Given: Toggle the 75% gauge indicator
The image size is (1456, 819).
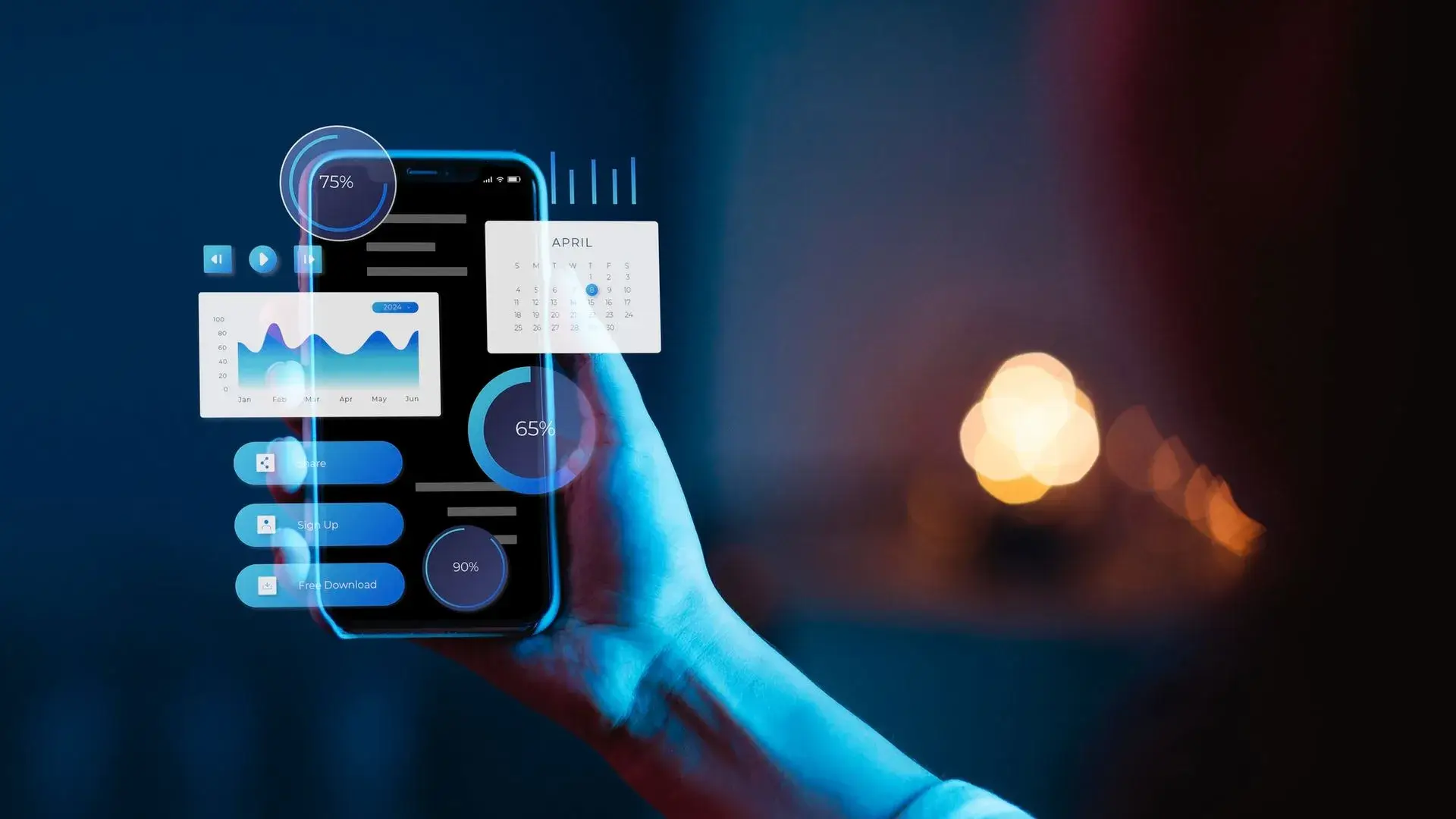Looking at the screenshot, I should (x=337, y=183).
